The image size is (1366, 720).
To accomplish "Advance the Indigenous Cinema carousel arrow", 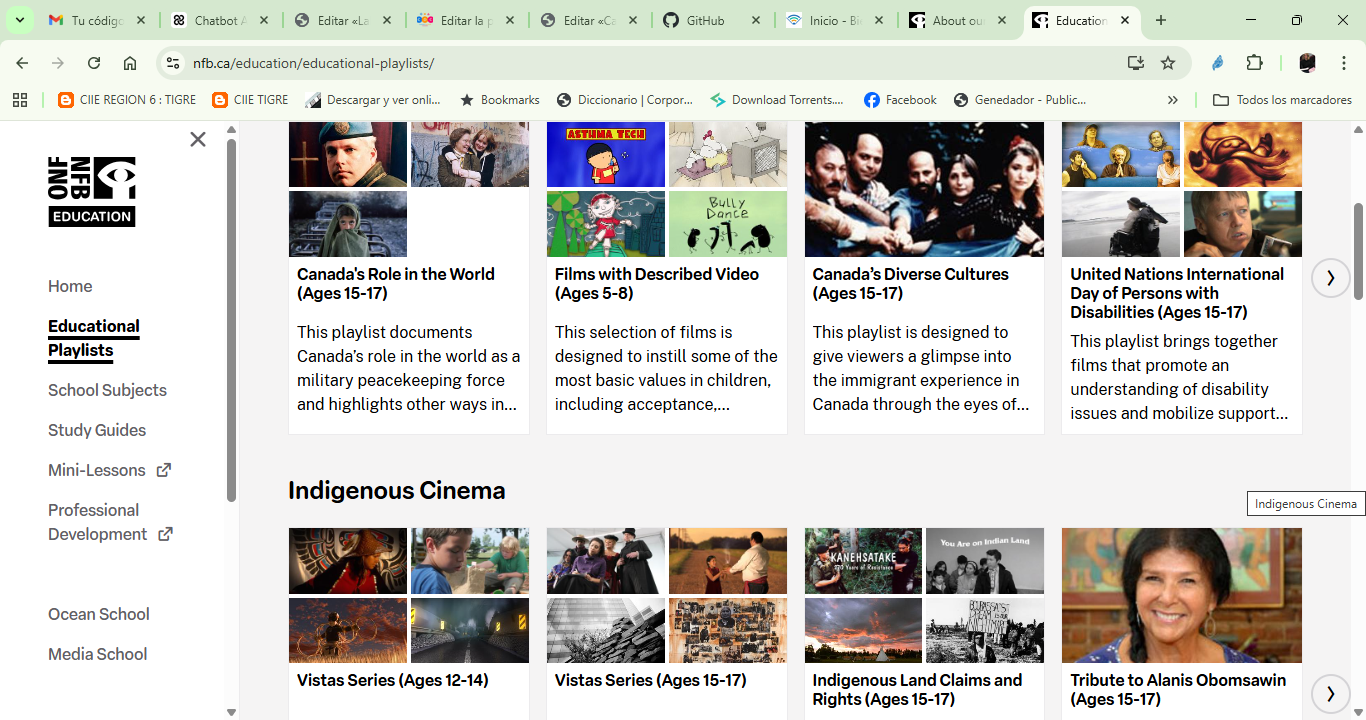I will click(x=1330, y=693).
